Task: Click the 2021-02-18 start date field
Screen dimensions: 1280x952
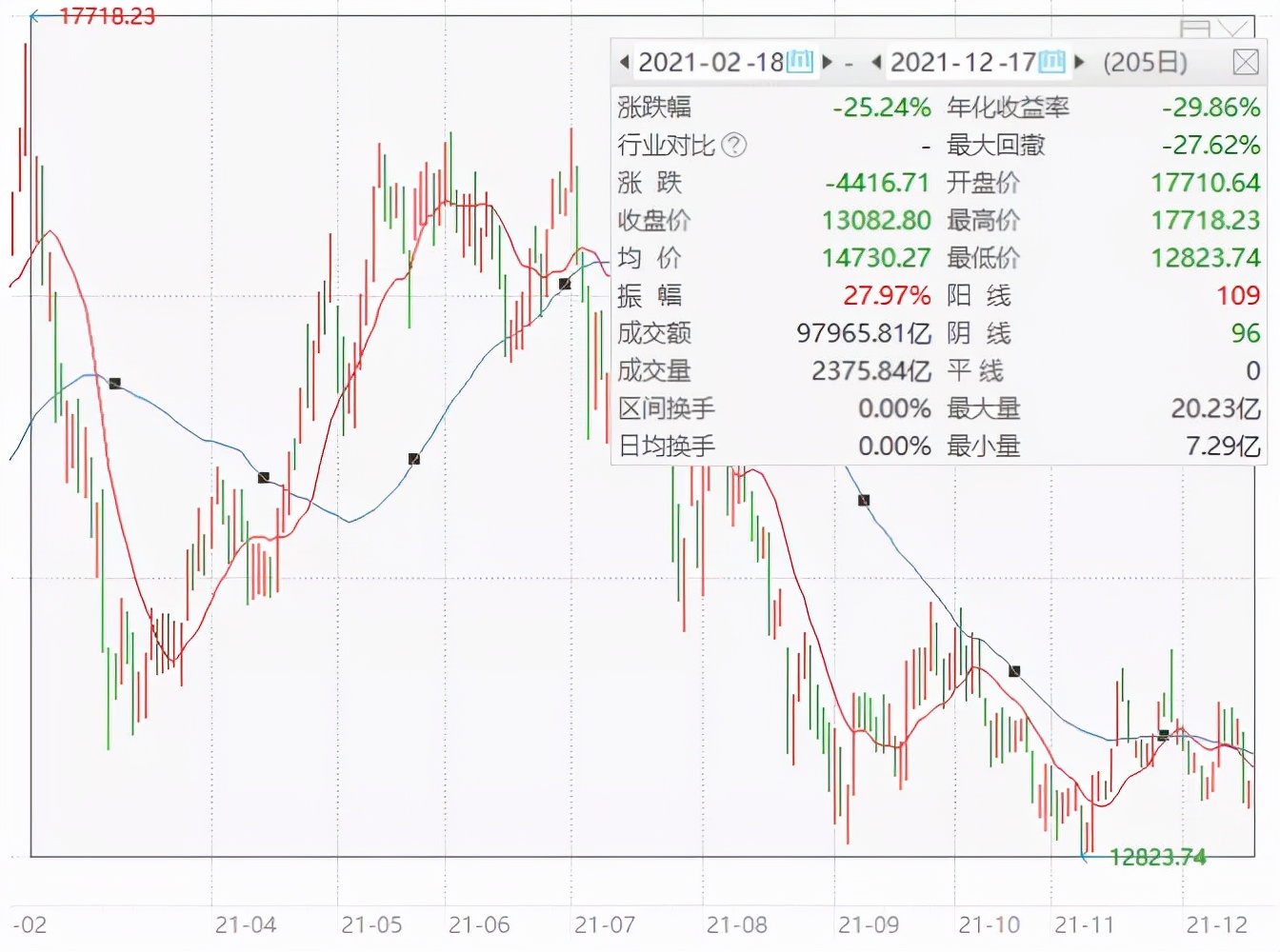Action: (710, 63)
